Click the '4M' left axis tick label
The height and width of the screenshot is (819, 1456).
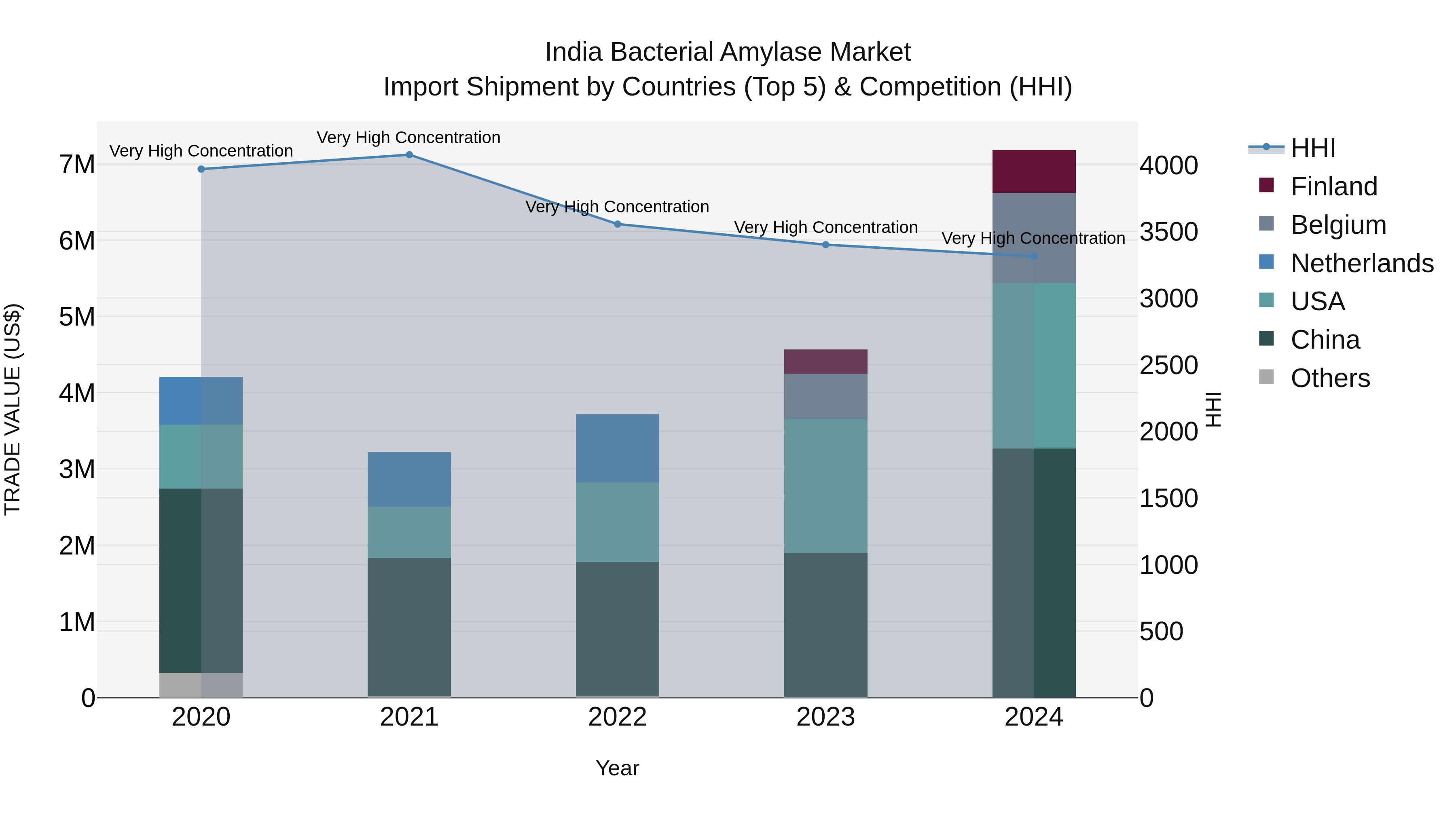77,393
